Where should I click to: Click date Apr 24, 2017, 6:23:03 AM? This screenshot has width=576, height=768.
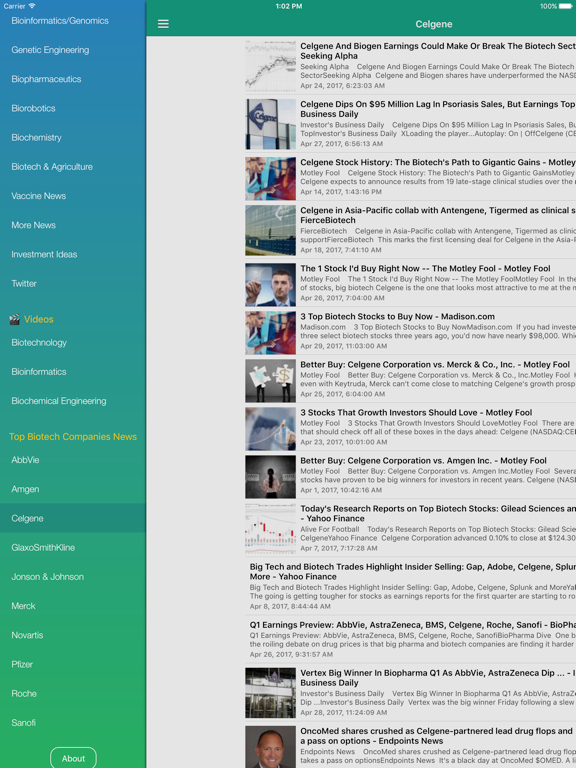(x=342, y=85)
